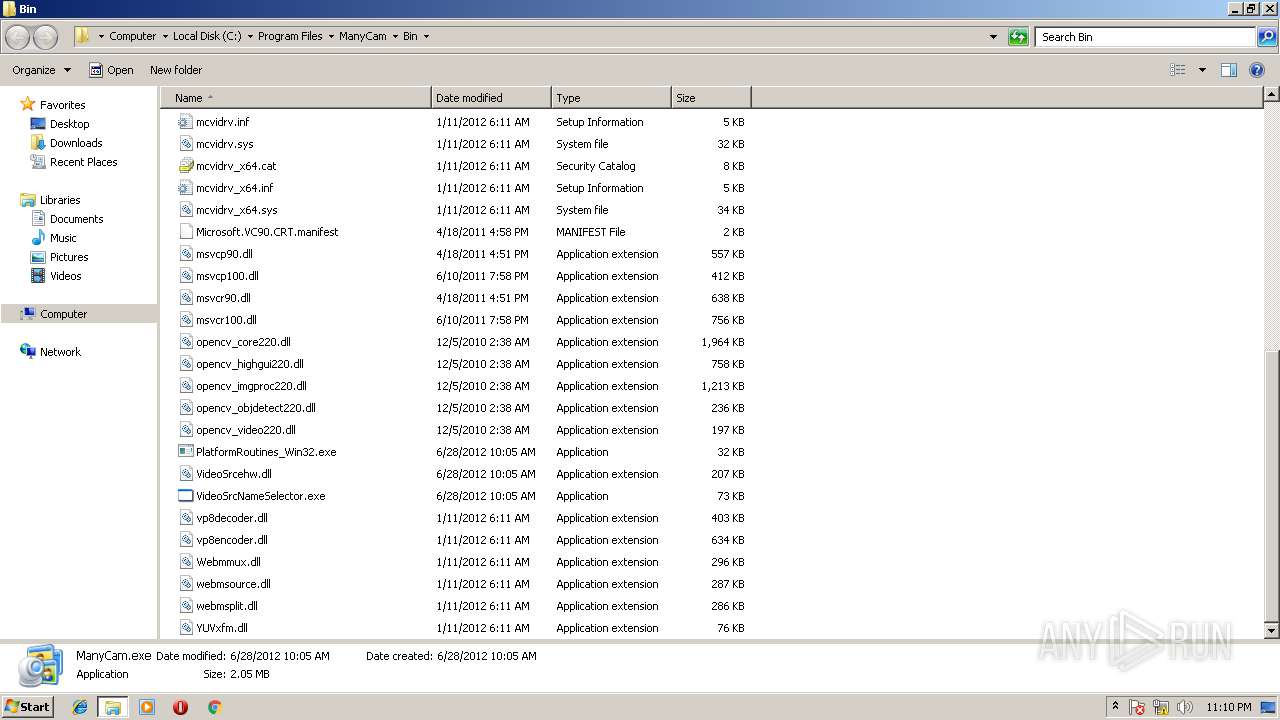Click the Search Bin input field
The image size is (1280, 720).
click(1145, 37)
